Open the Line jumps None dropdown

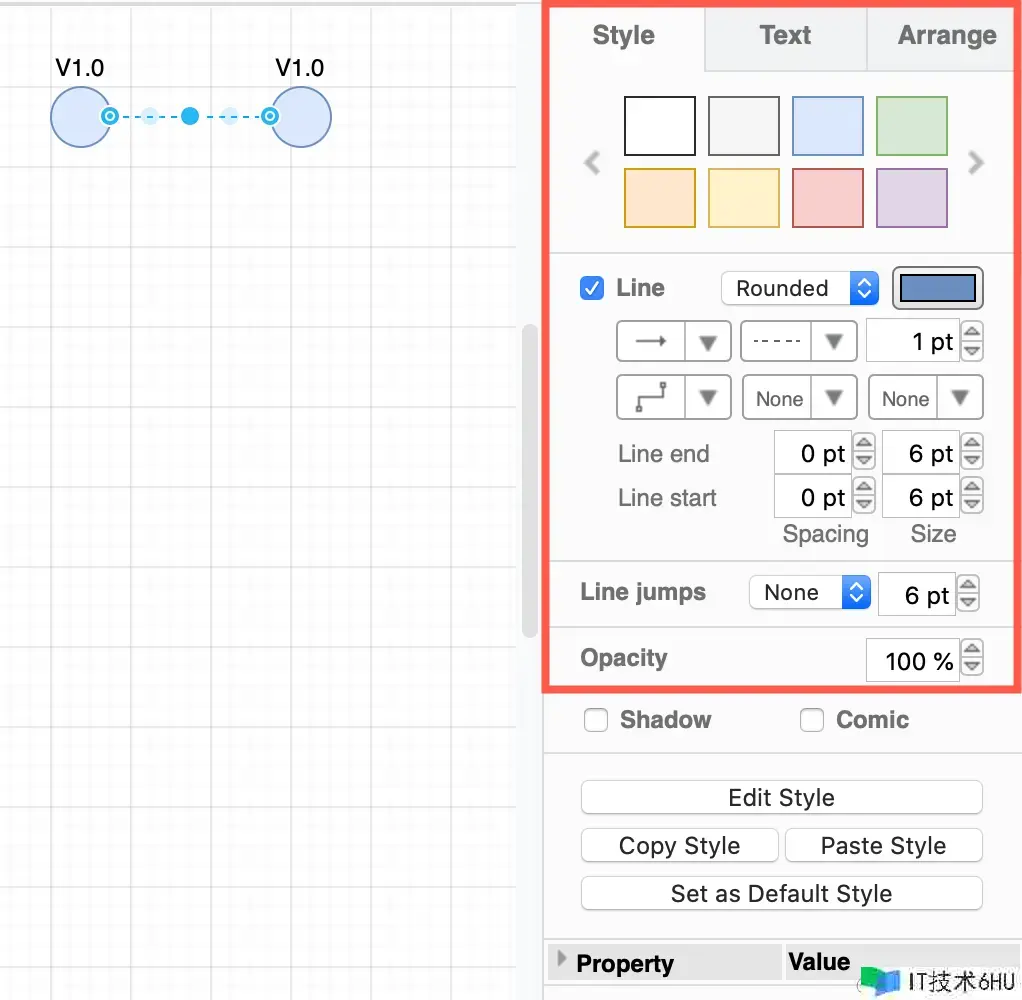(809, 593)
